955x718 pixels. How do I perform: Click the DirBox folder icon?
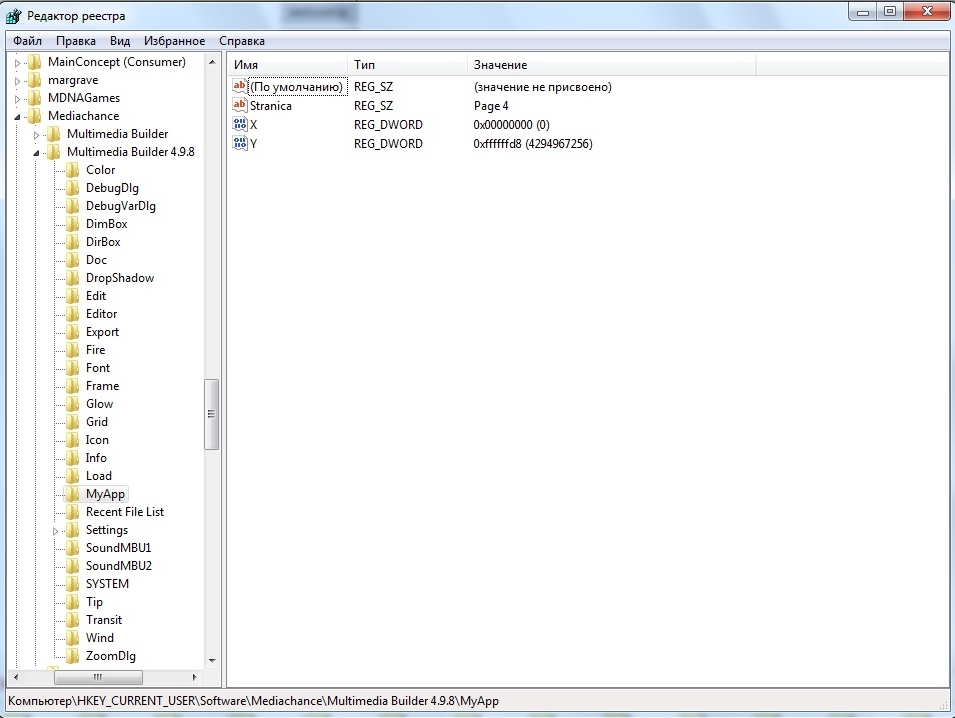pyautogui.click(x=72, y=242)
